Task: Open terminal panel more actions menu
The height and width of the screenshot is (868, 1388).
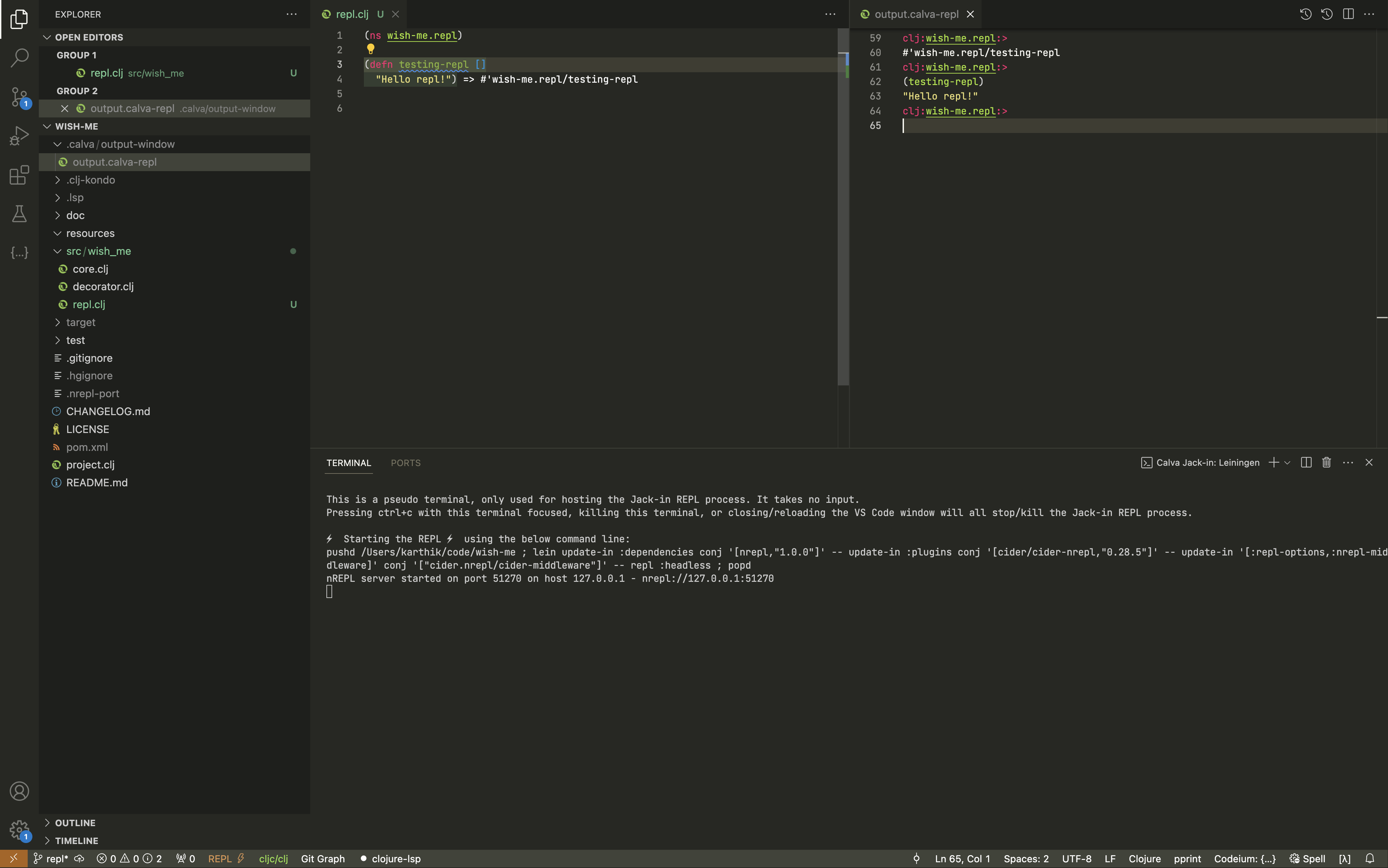Action: pos(1348,463)
